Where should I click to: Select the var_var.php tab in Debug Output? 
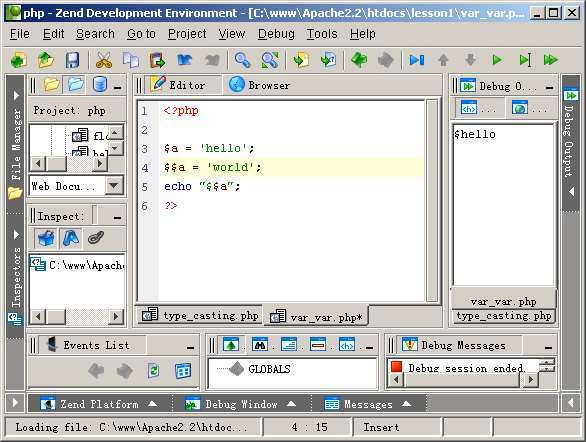tap(503, 301)
